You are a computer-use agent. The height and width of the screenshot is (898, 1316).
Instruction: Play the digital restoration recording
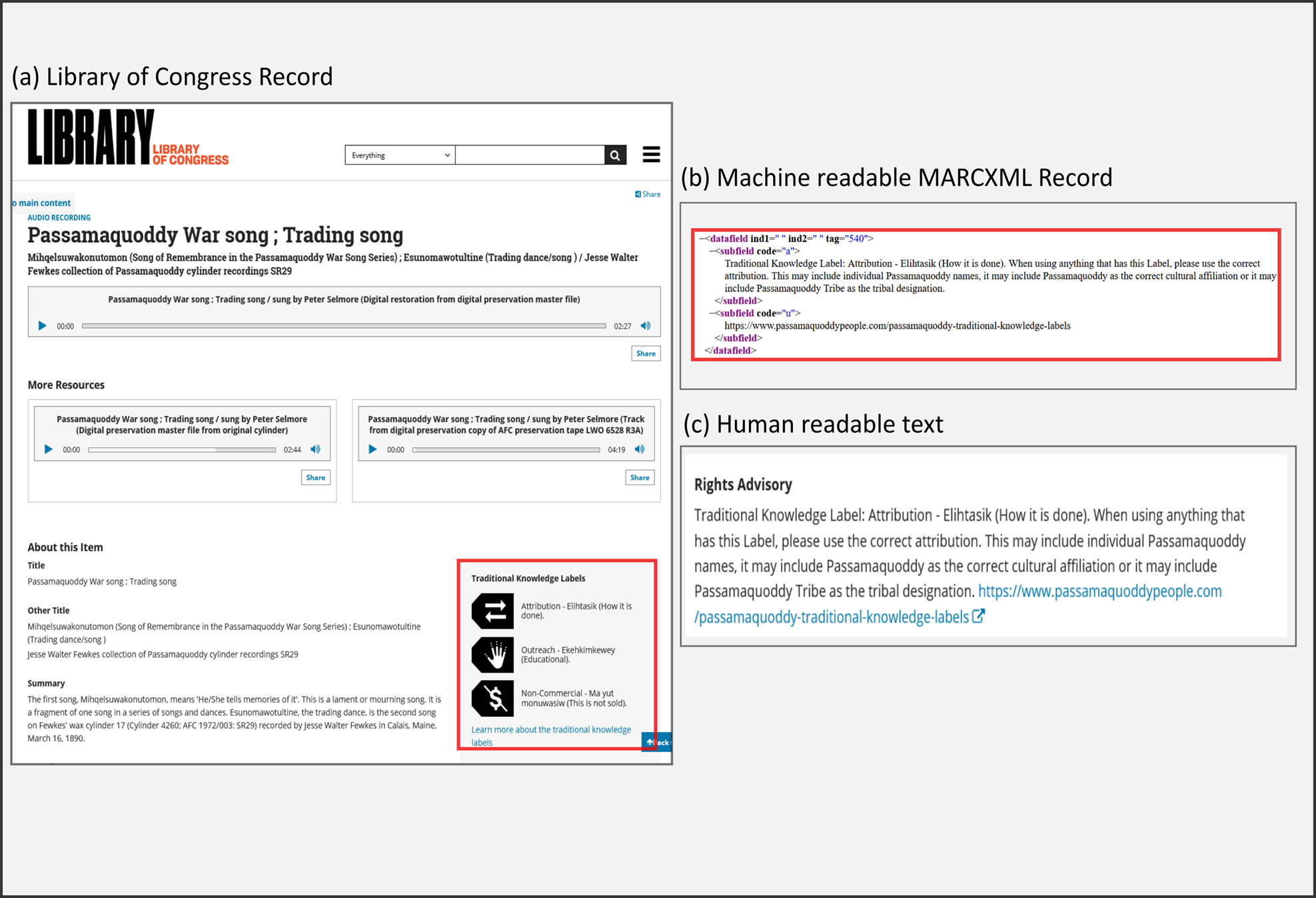[42, 326]
